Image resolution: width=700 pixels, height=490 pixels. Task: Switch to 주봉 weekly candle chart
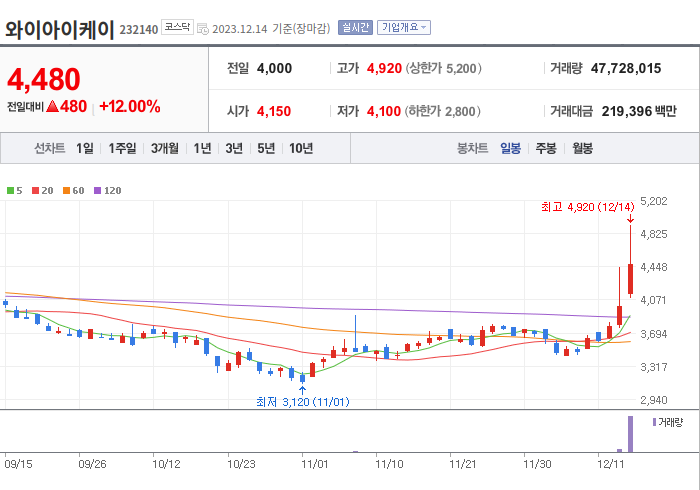pos(546,148)
